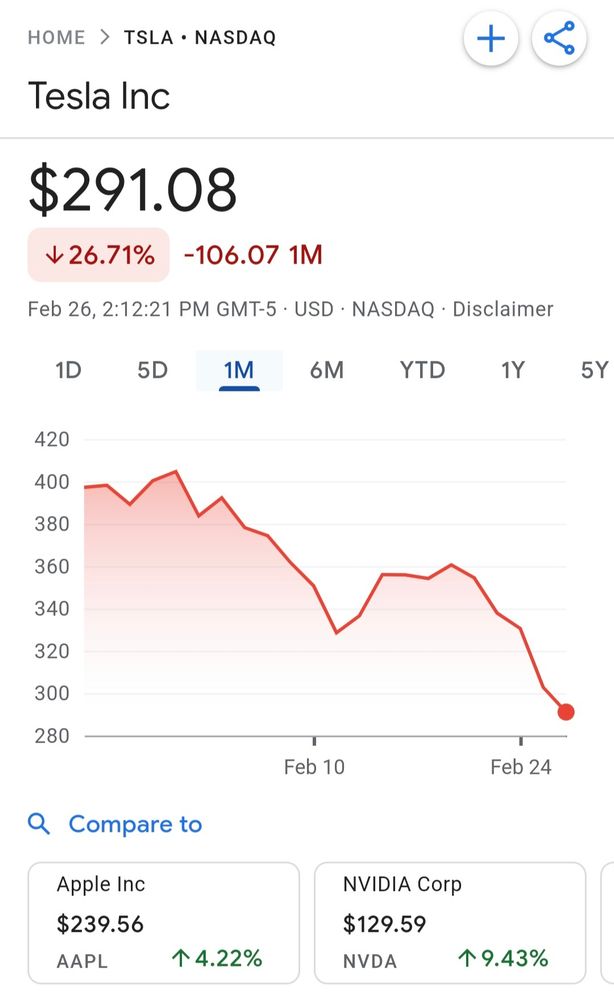This screenshot has width=614, height=1000.
Task: Select the 5D time range
Action: pos(151,370)
